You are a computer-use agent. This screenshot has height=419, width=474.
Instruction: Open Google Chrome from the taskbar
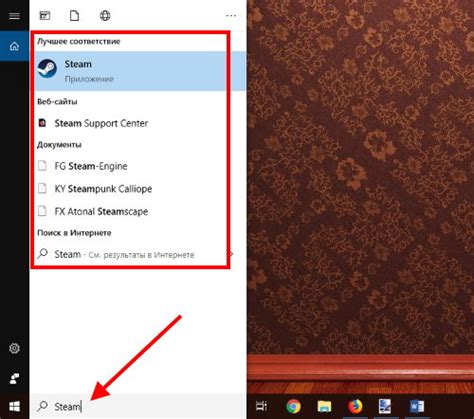[293, 406]
